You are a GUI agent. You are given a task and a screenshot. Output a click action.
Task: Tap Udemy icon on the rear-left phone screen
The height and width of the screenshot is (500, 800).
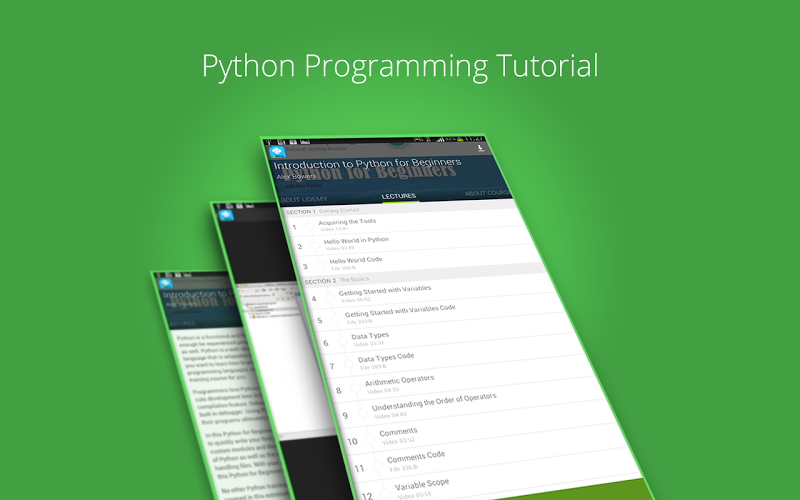(165, 283)
